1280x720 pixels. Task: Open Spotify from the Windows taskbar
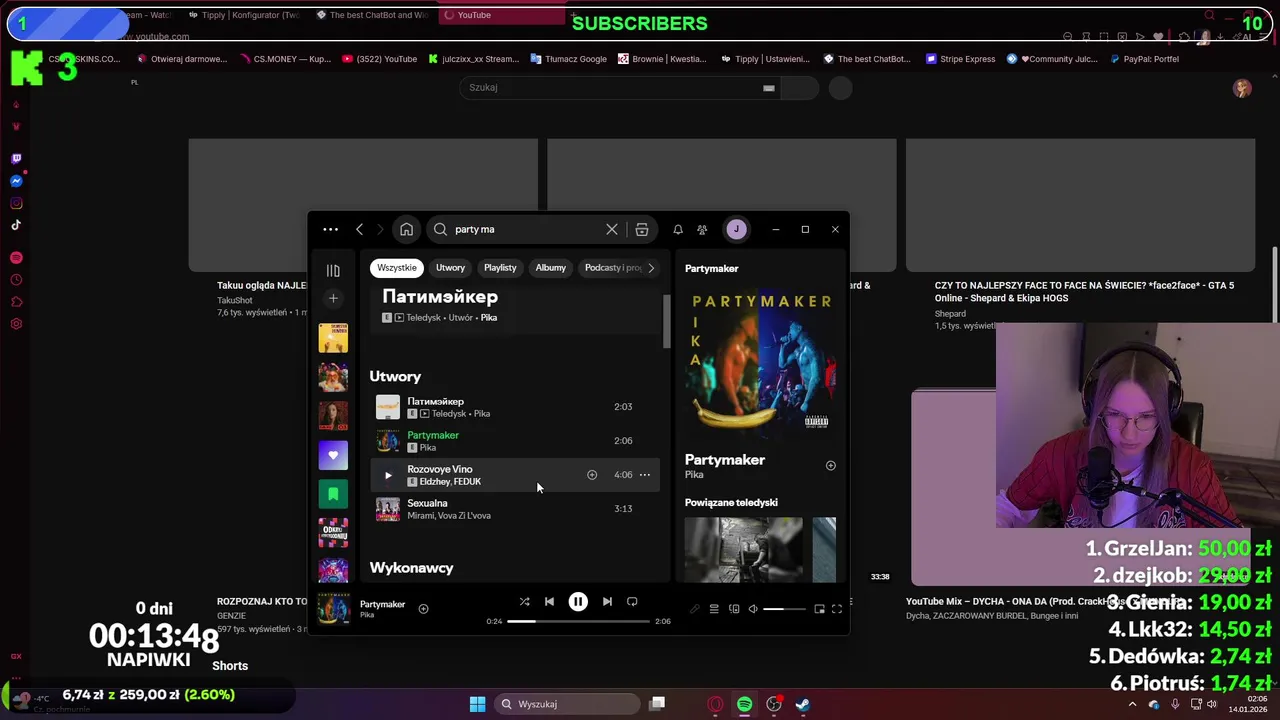click(x=745, y=704)
